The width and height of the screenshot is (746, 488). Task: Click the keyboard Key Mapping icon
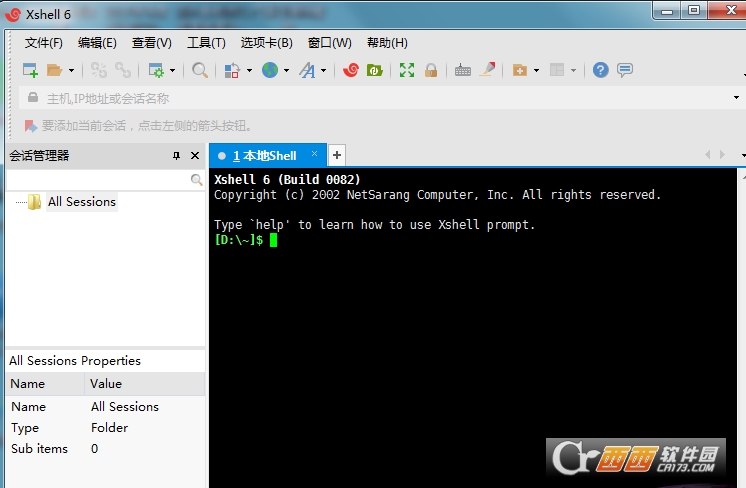pyautogui.click(x=462, y=70)
